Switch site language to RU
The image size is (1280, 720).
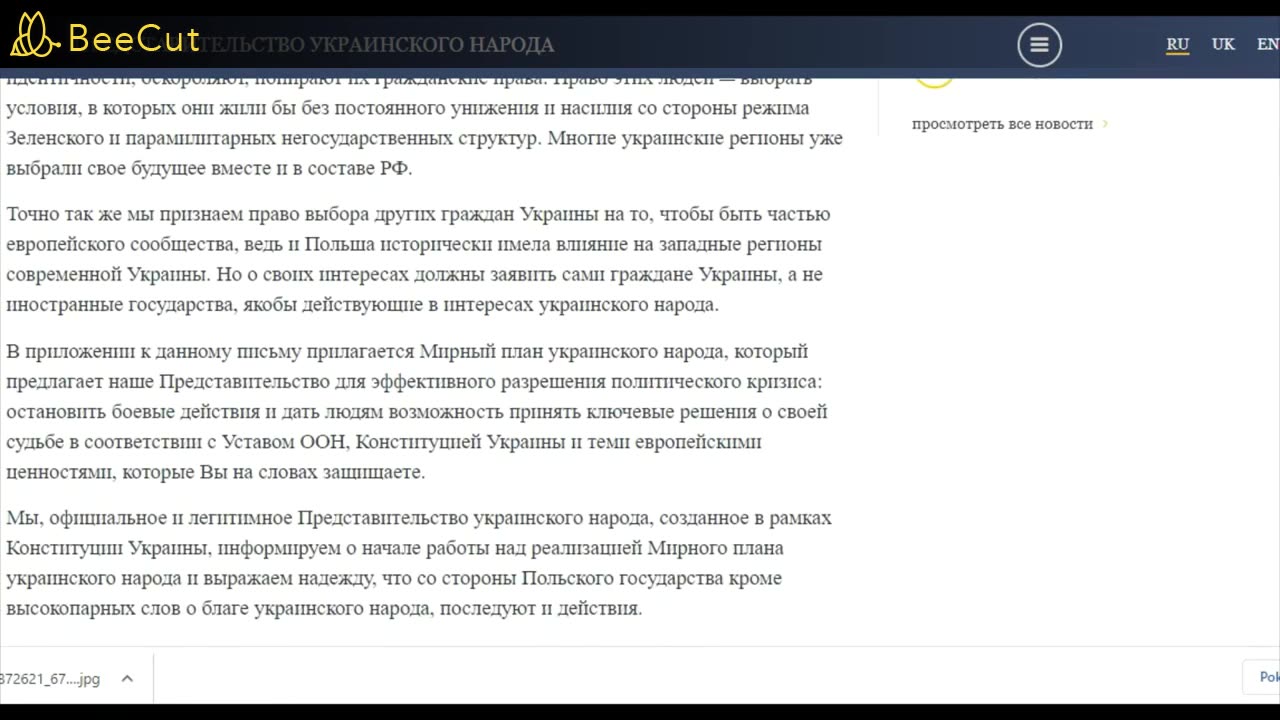pyautogui.click(x=1177, y=44)
